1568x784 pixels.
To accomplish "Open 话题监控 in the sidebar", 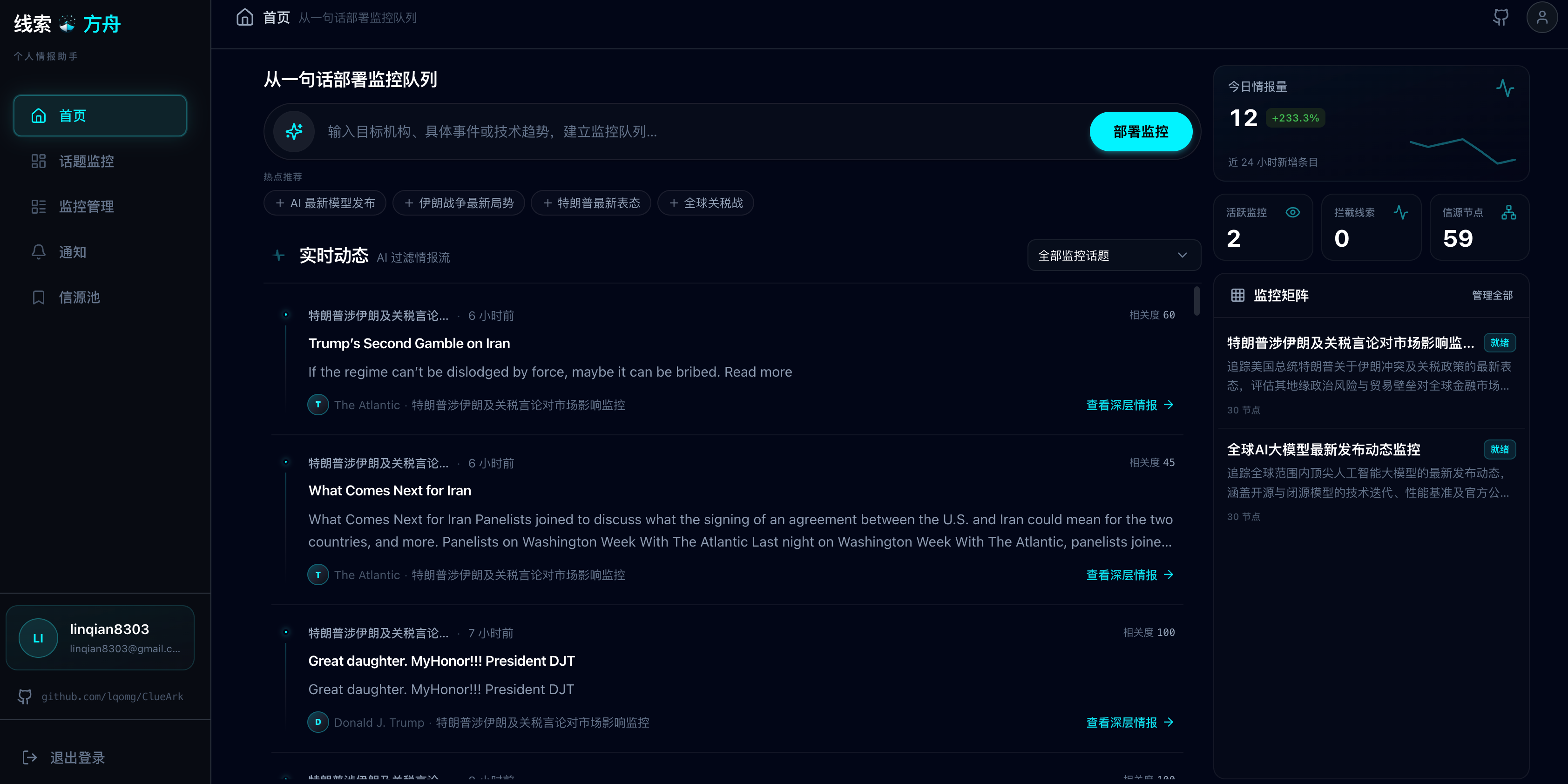I will (100, 161).
